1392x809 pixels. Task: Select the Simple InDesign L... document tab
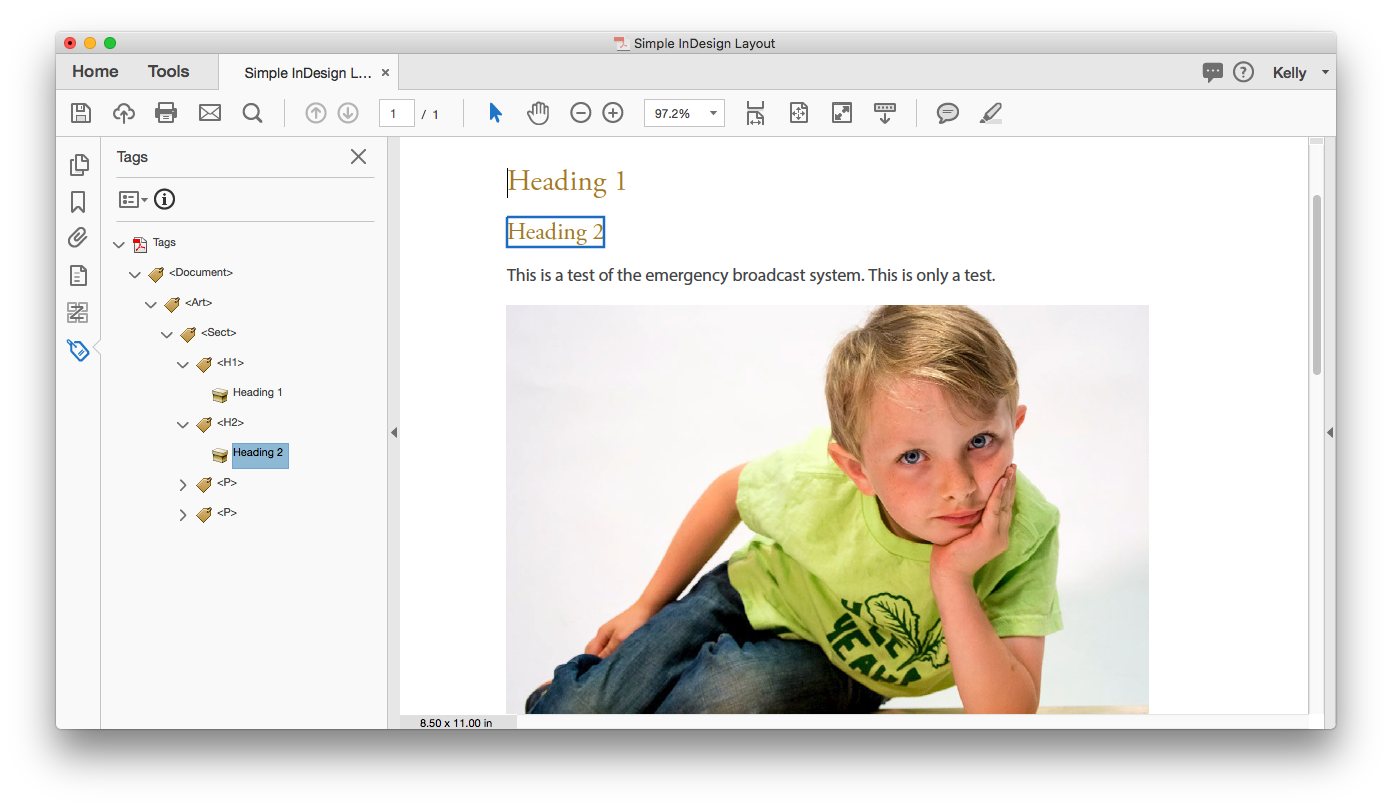coord(308,73)
